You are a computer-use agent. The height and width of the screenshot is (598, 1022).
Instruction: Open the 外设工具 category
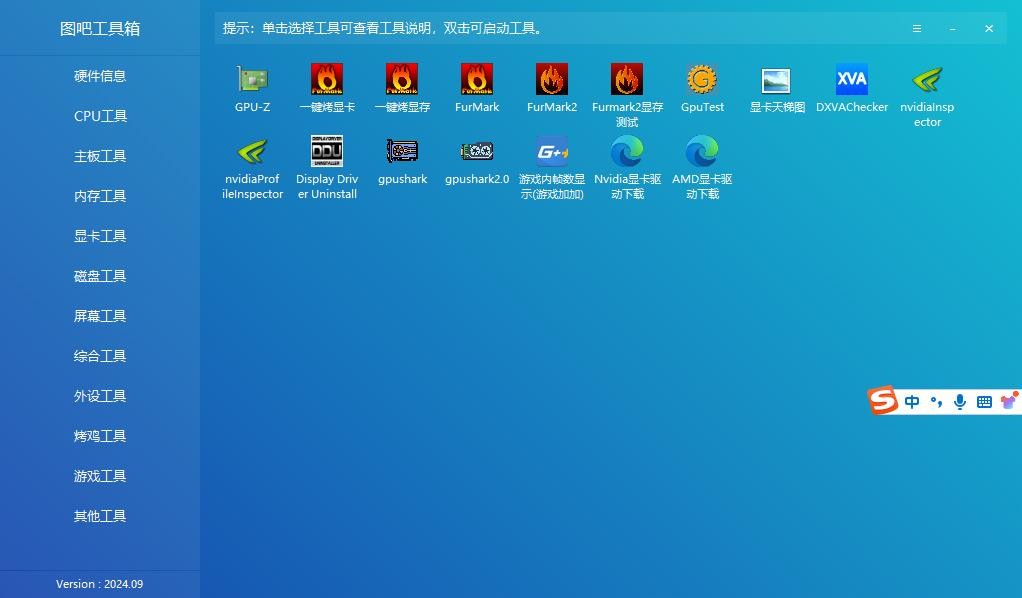tap(100, 396)
